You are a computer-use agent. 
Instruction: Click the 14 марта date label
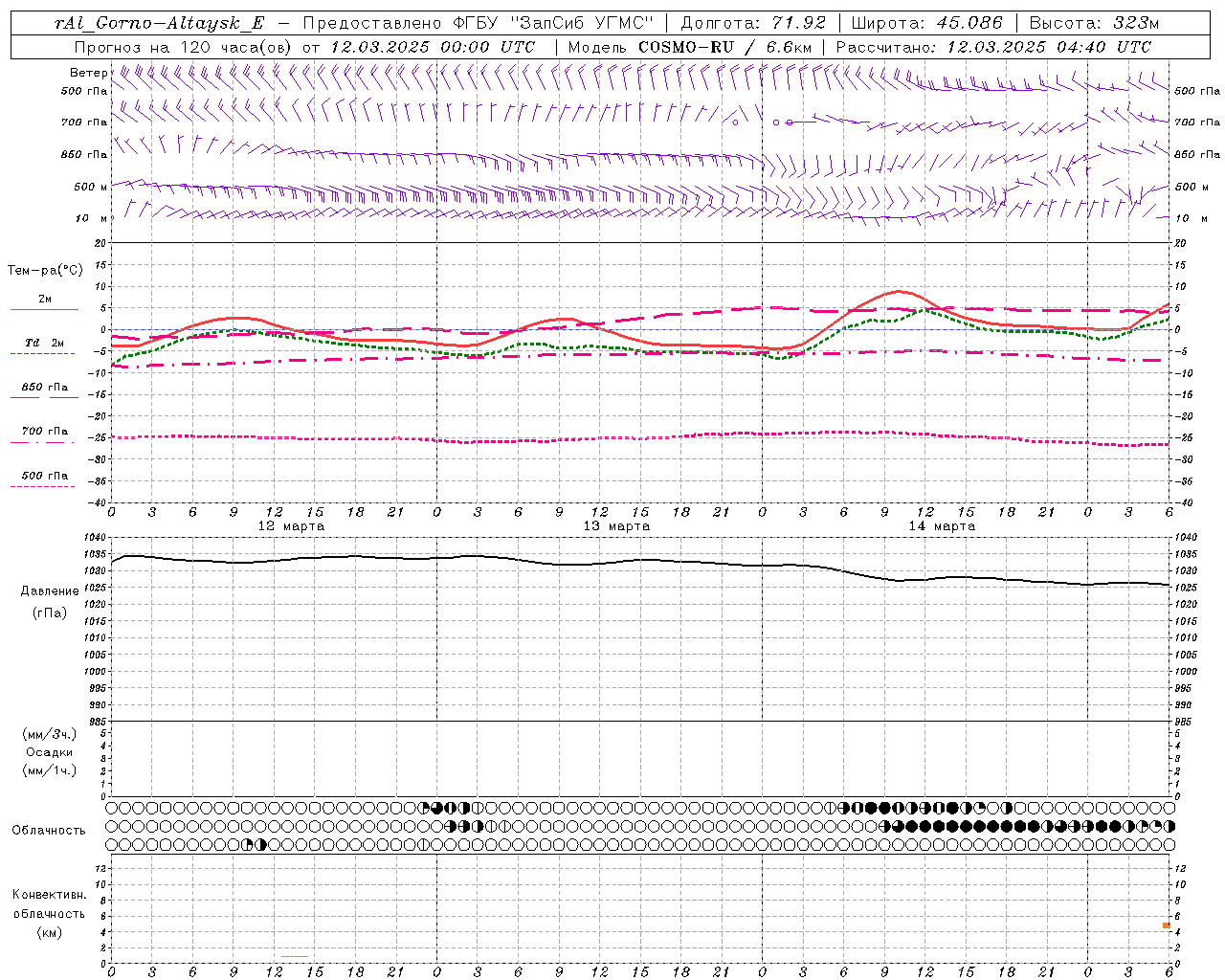(942, 526)
